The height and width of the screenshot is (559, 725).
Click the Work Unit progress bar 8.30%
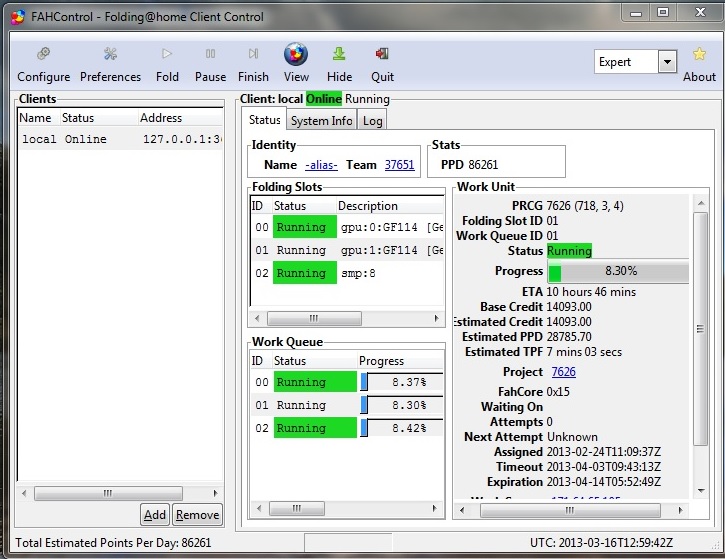[x=618, y=271]
